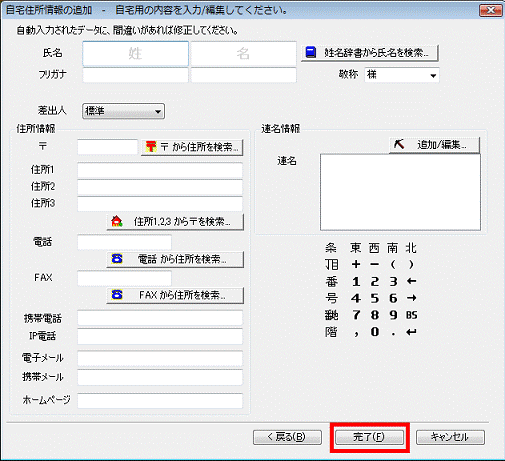Click the 2 key on the keypad
Screen dimensions: 505x461
(375, 282)
